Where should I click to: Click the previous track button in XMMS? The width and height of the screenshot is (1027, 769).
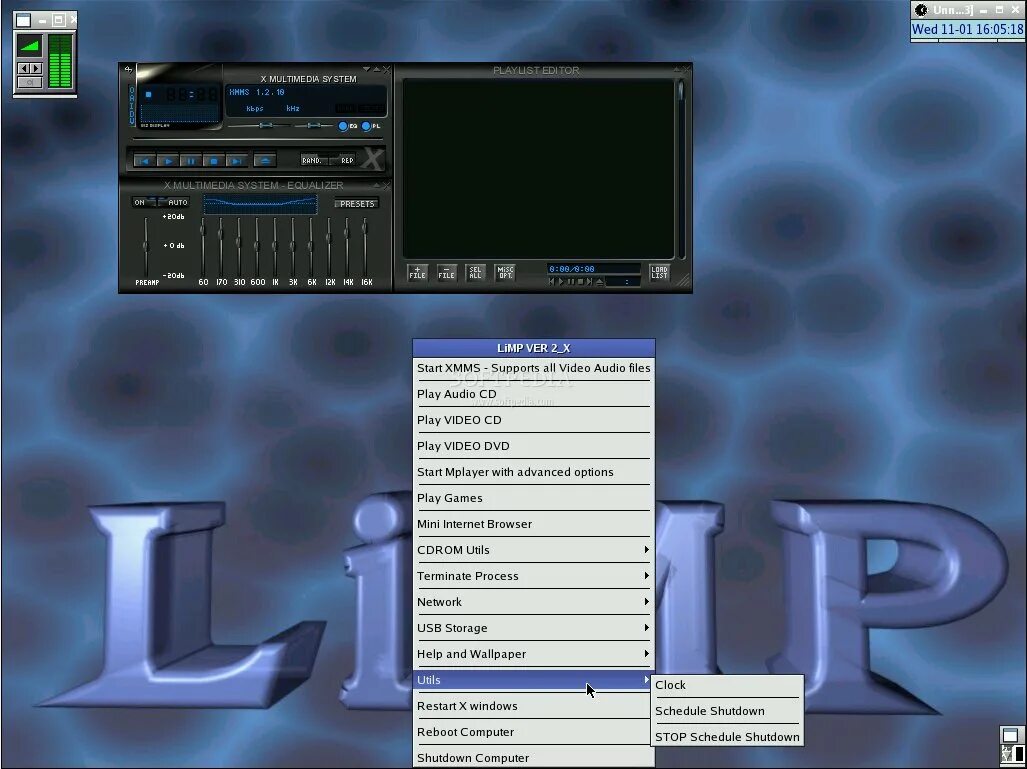(145, 160)
